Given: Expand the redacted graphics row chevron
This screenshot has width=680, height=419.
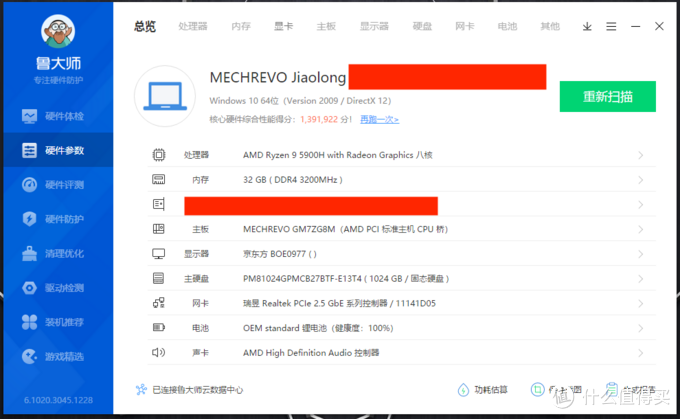Looking at the screenshot, I should [641, 205].
